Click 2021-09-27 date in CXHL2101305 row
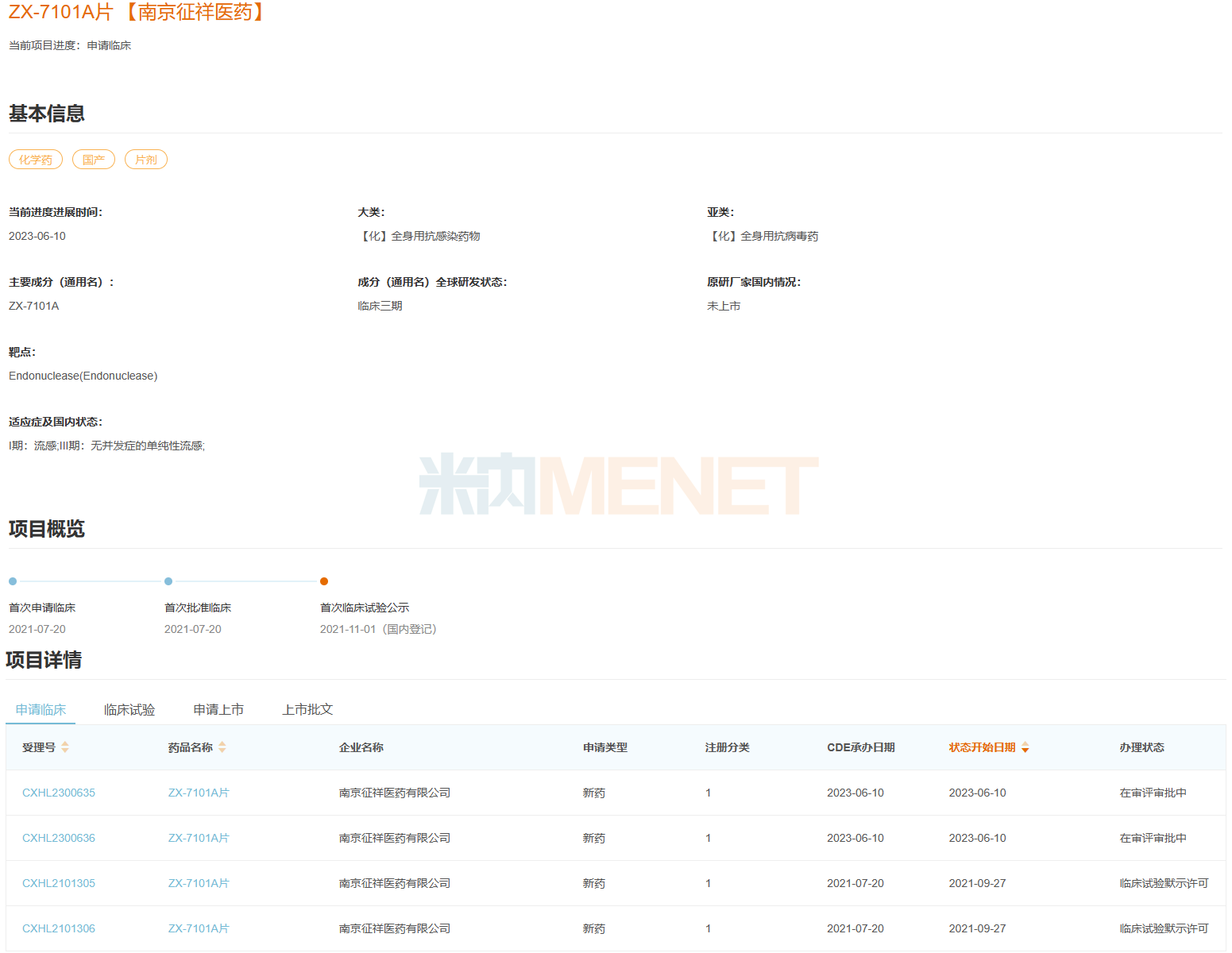This screenshot has width=1232, height=953. [x=977, y=883]
